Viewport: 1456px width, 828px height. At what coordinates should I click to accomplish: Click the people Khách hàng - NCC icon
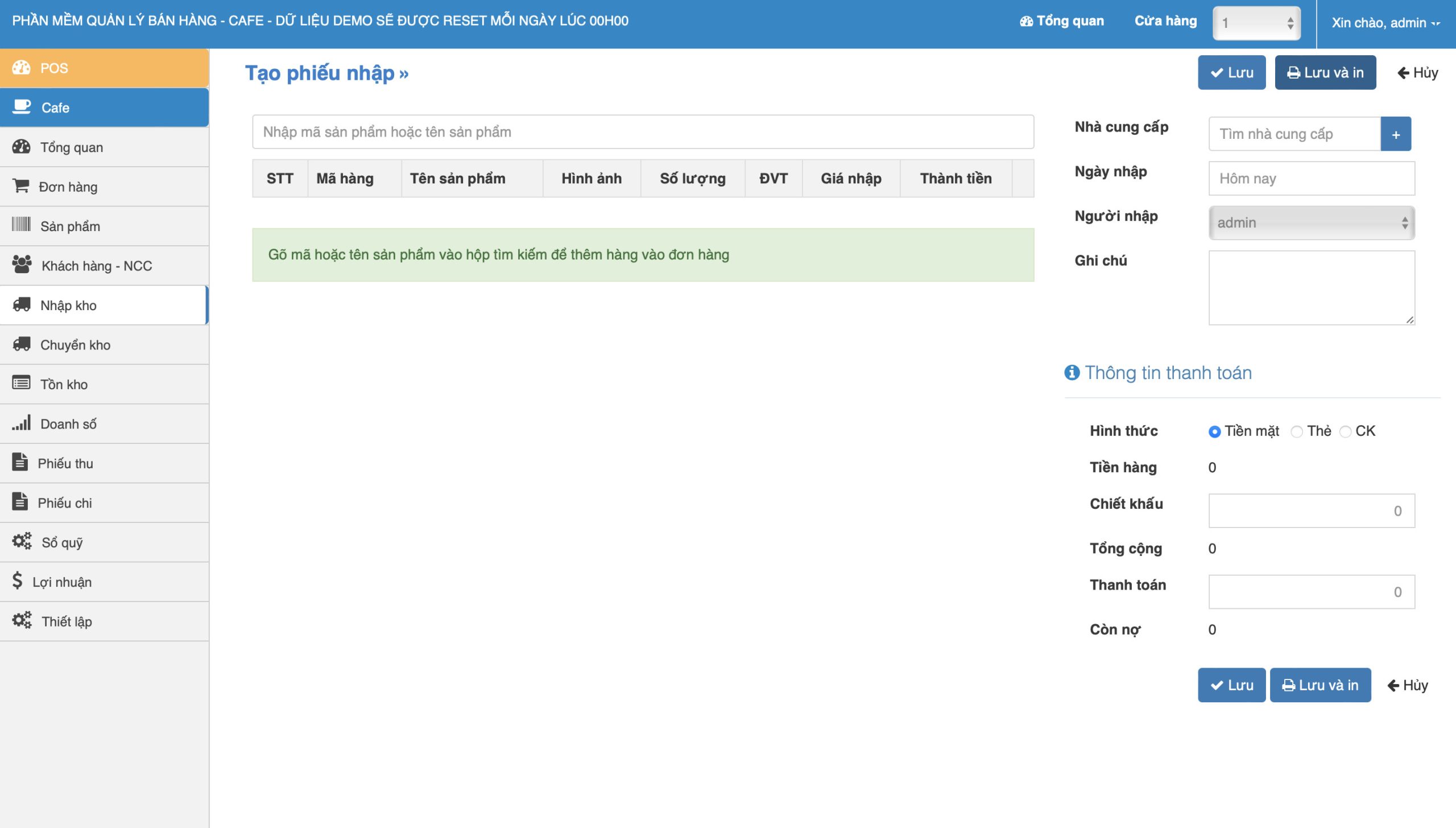pyautogui.click(x=22, y=265)
